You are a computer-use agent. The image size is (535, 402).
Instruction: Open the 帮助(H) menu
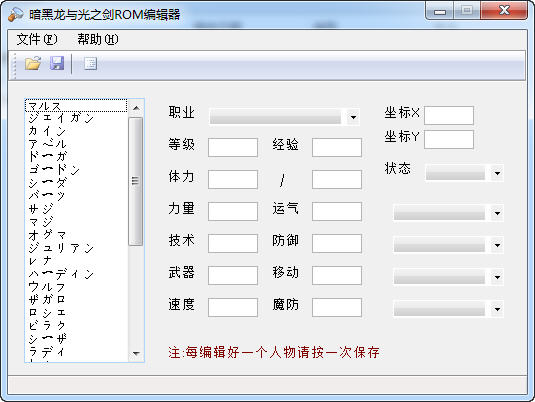(x=98, y=39)
